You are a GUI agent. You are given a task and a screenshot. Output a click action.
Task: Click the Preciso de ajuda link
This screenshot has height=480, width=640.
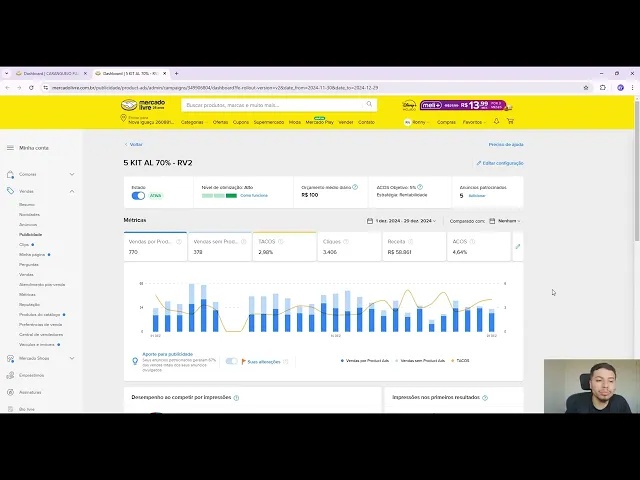tap(506, 144)
